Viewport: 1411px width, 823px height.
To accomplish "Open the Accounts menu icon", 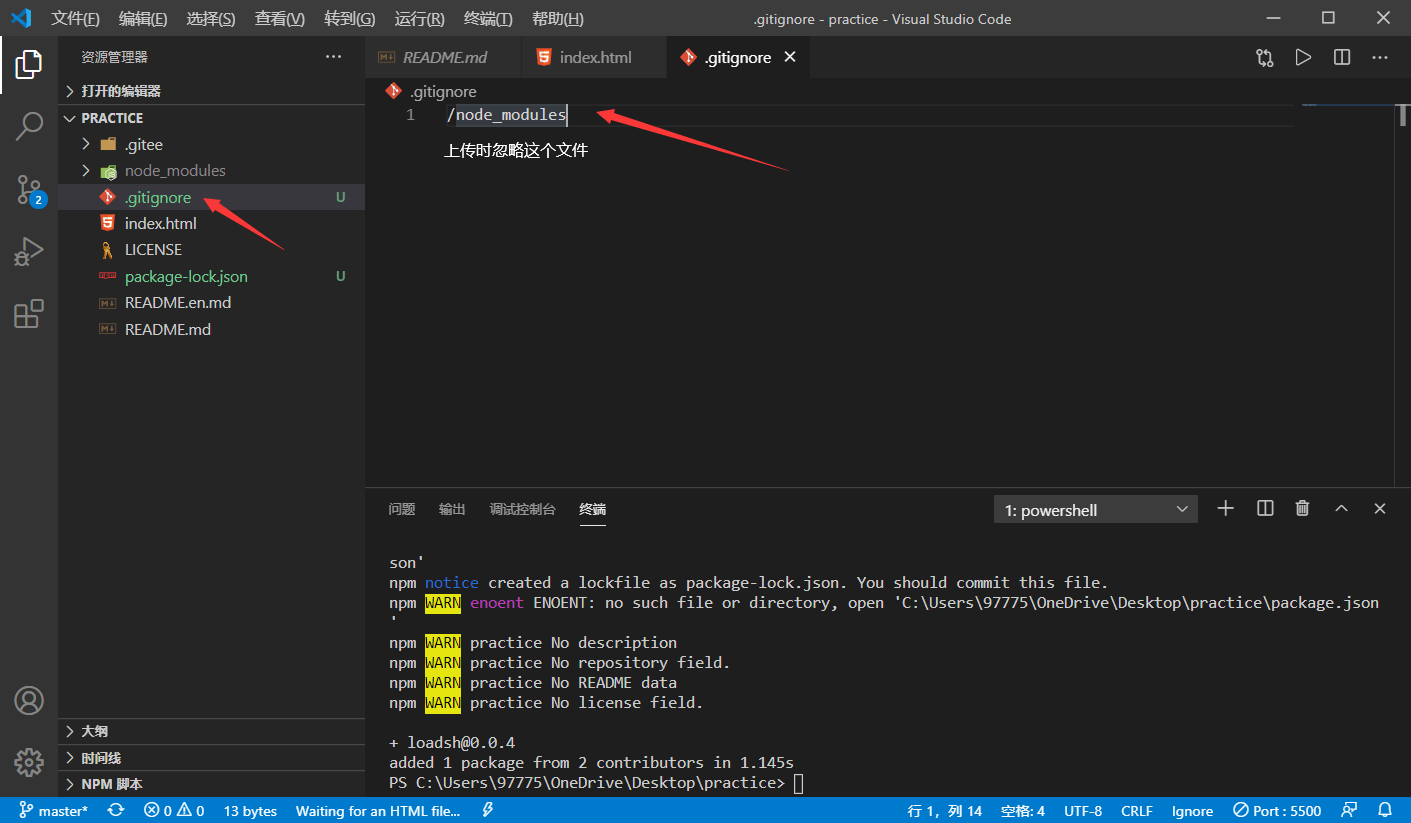I will [x=29, y=701].
